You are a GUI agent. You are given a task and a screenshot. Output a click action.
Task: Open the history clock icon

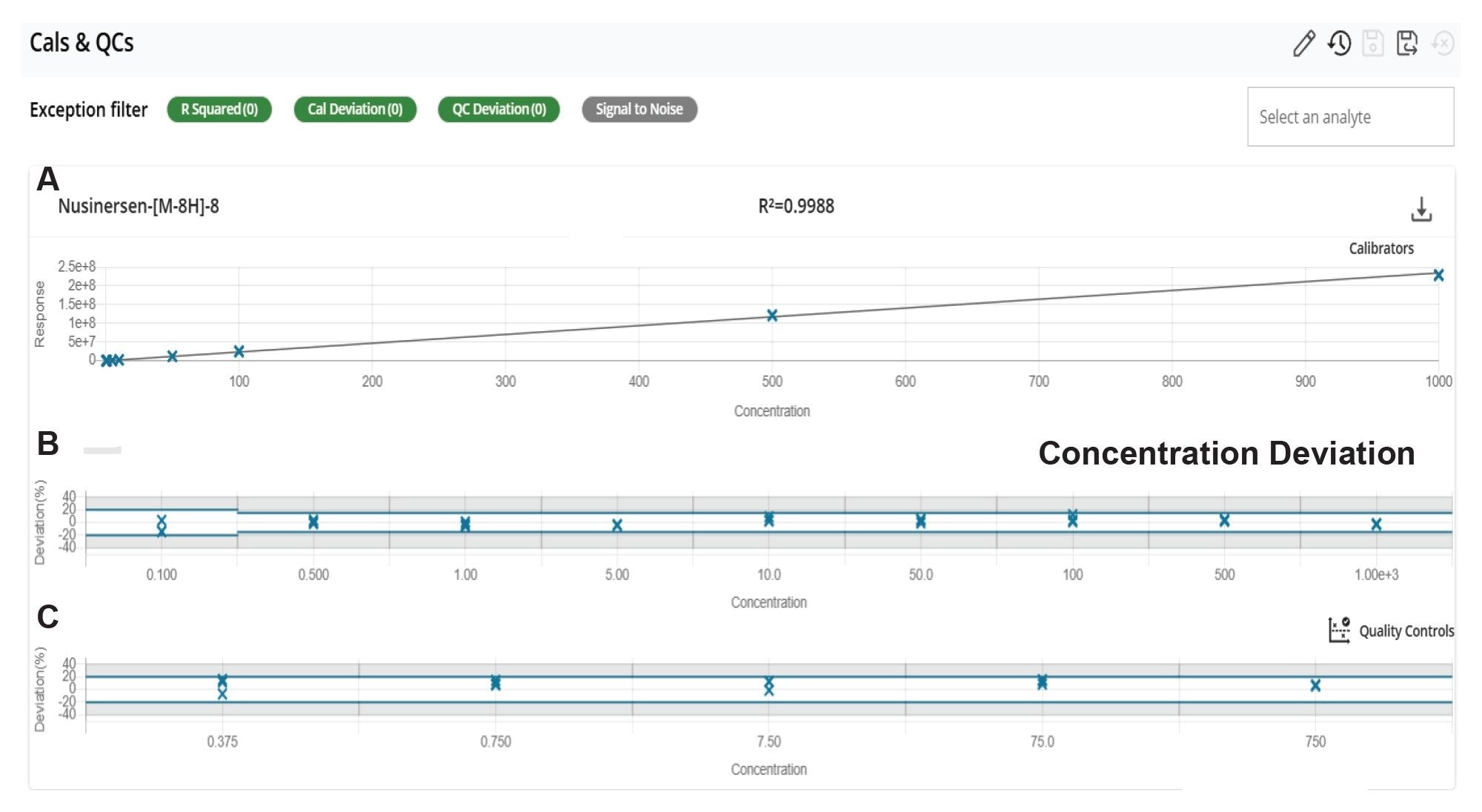pyautogui.click(x=1339, y=43)
